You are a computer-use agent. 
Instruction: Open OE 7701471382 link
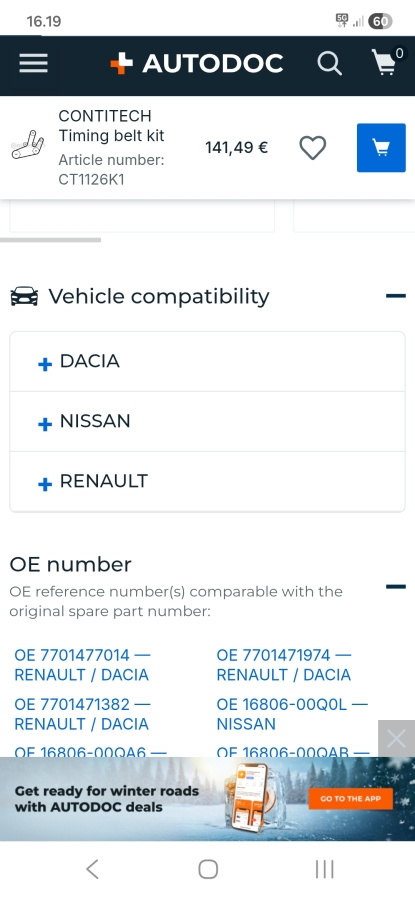(82, 714)
